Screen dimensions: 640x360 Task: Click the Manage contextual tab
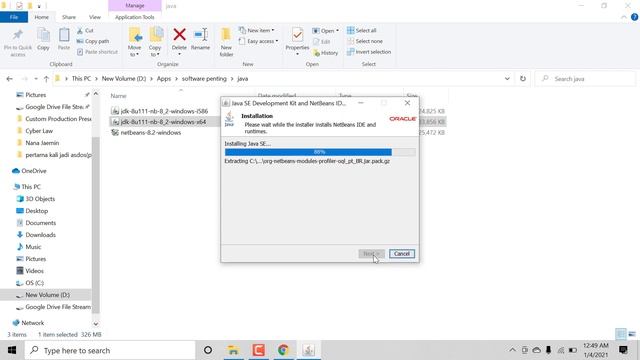[135, 6]
